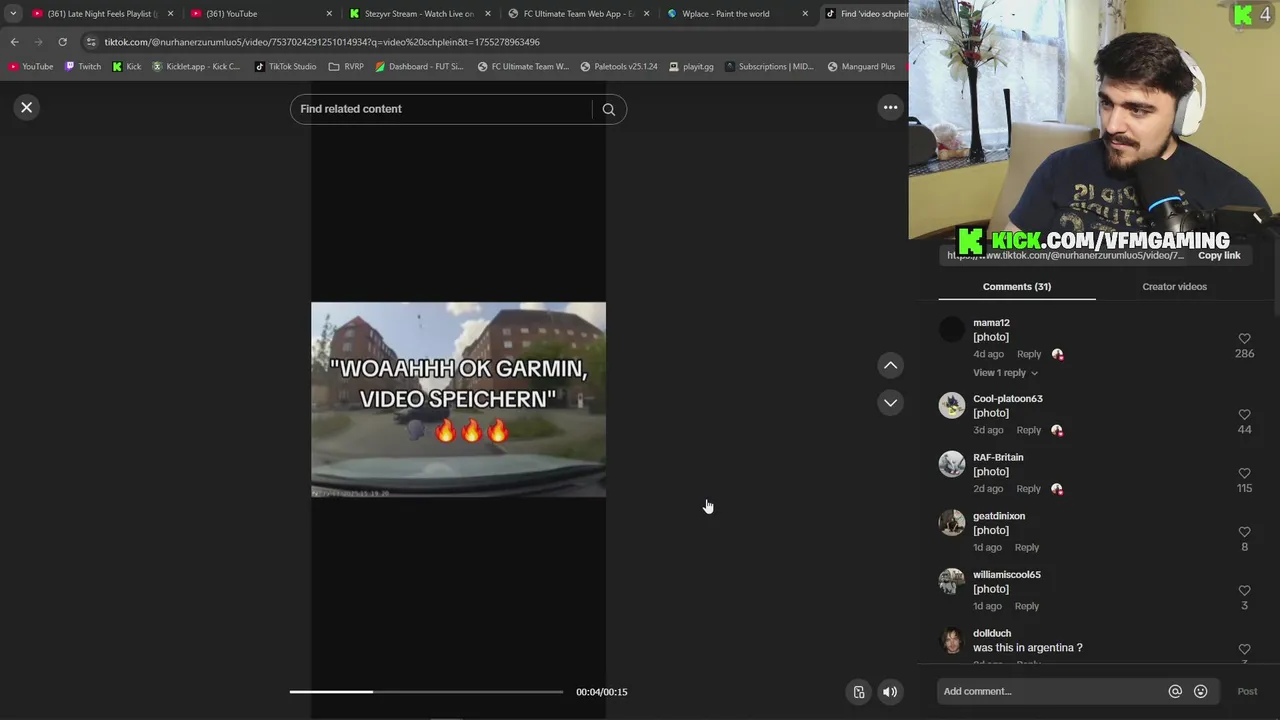Close the Wplace - Paint the world tab
The width and height of the screenshot is (1280, 720).
coord(805,14)
